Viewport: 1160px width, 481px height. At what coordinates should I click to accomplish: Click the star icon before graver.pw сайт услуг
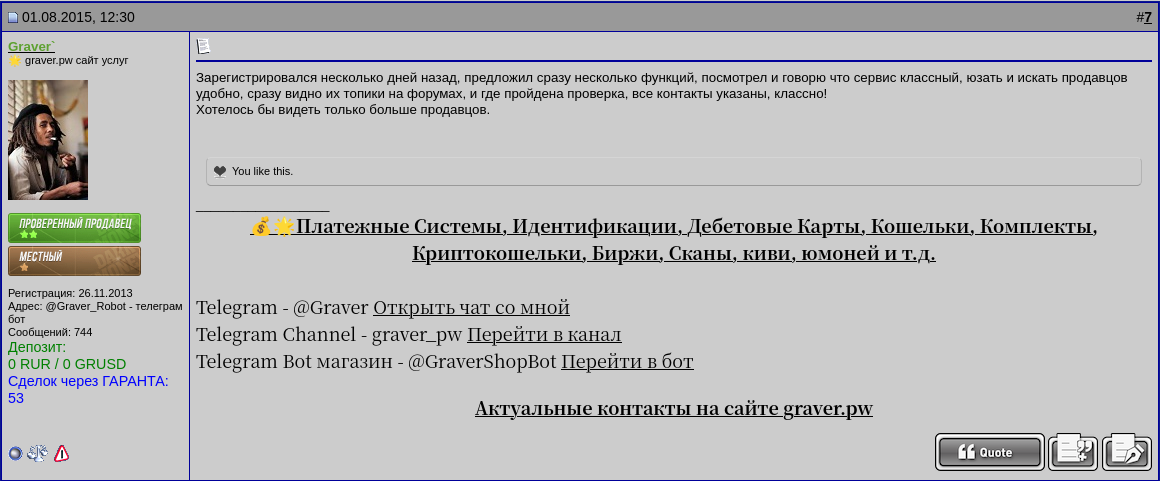[x=15, y=61]
